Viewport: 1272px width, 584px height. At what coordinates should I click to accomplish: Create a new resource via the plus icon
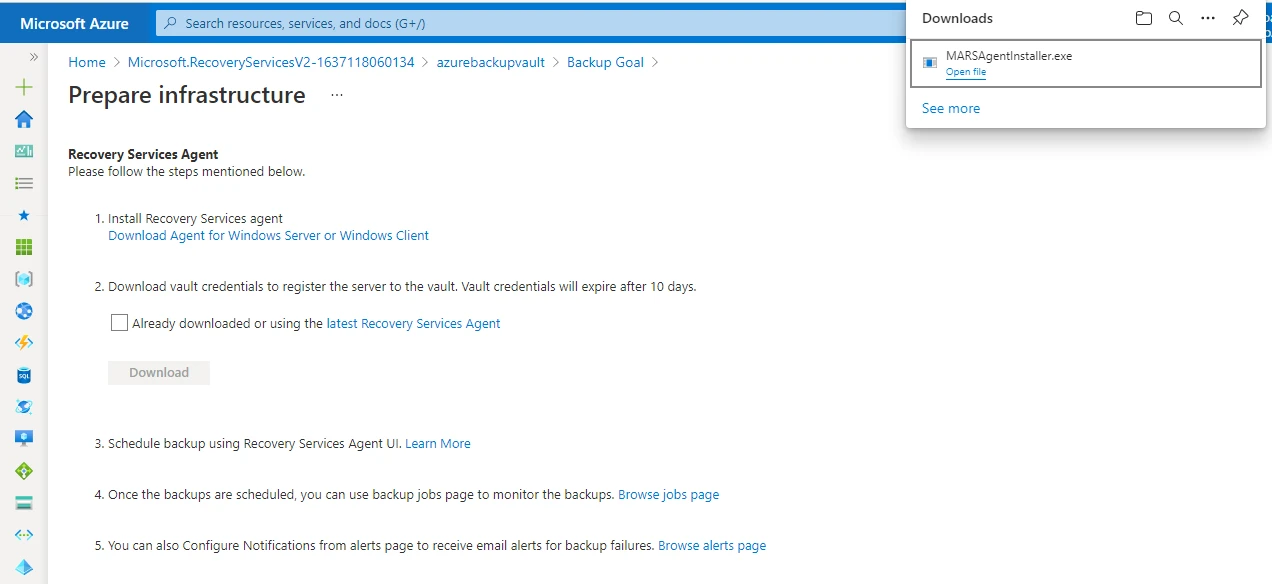[x=24, y=87]
